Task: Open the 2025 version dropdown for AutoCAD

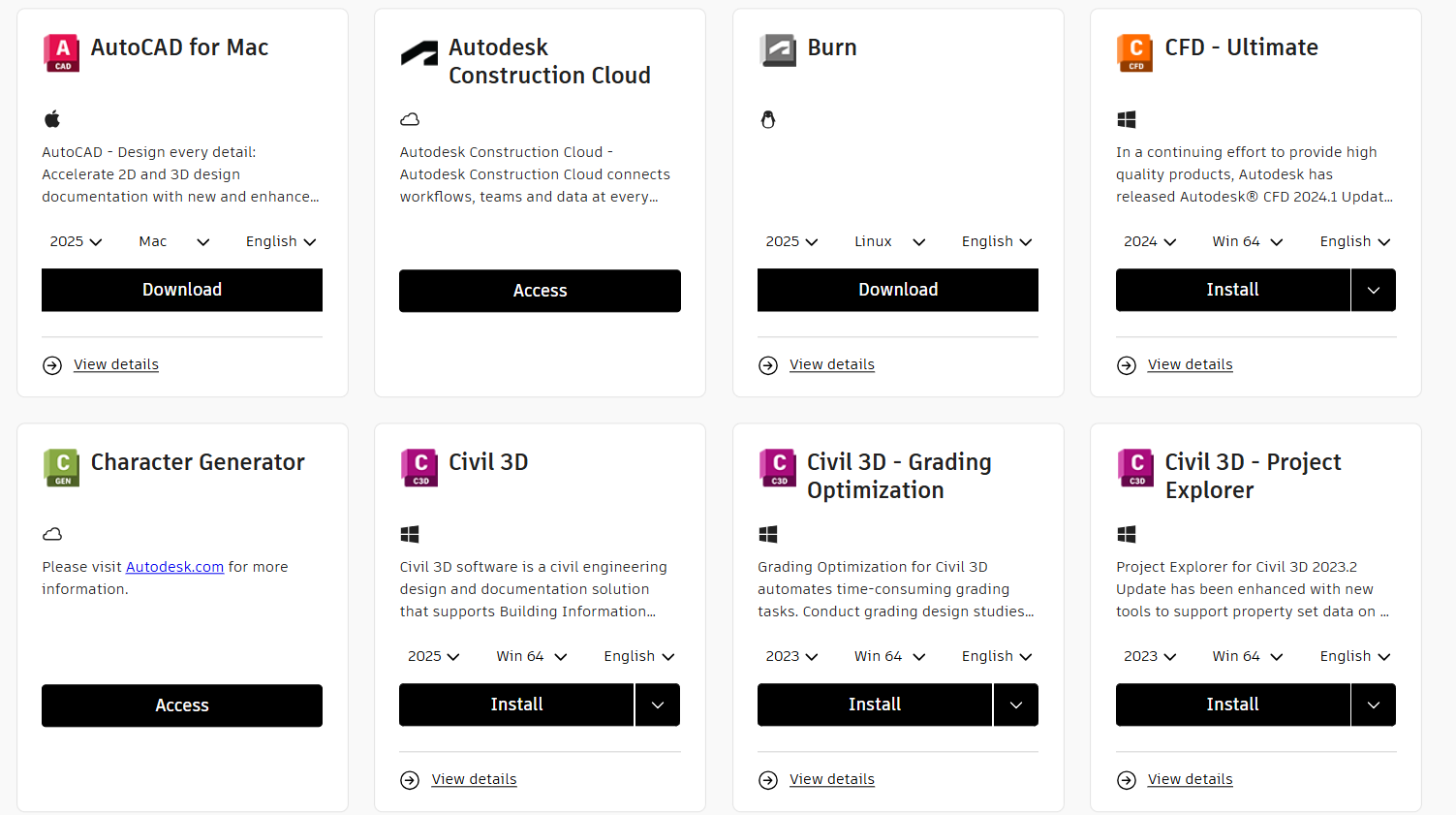Action: [x=76, y=241]
